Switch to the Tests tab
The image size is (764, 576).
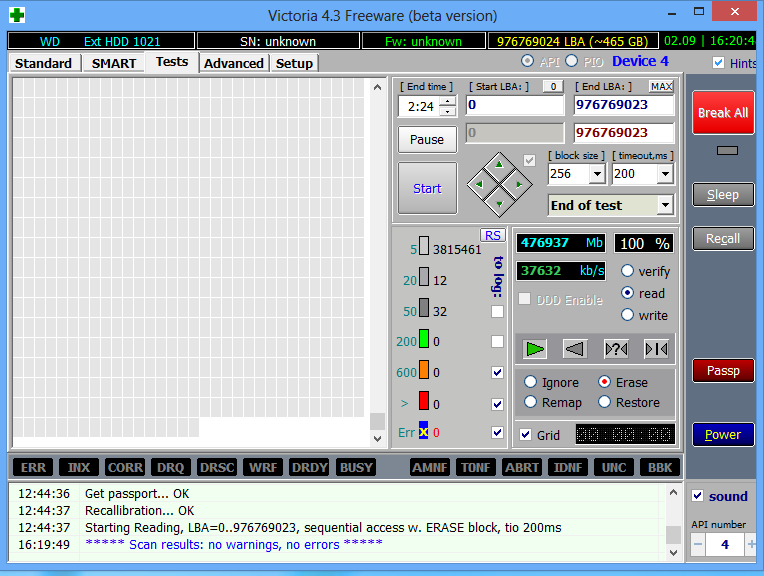coord(172,62)
